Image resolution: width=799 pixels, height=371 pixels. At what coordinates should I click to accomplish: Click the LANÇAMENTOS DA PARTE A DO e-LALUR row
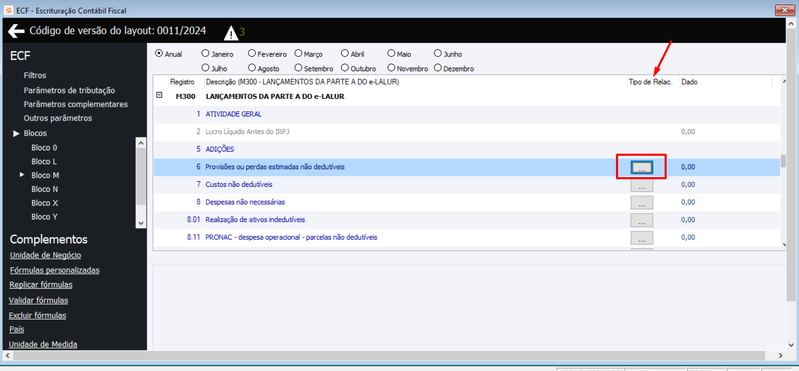click(467, 97)
